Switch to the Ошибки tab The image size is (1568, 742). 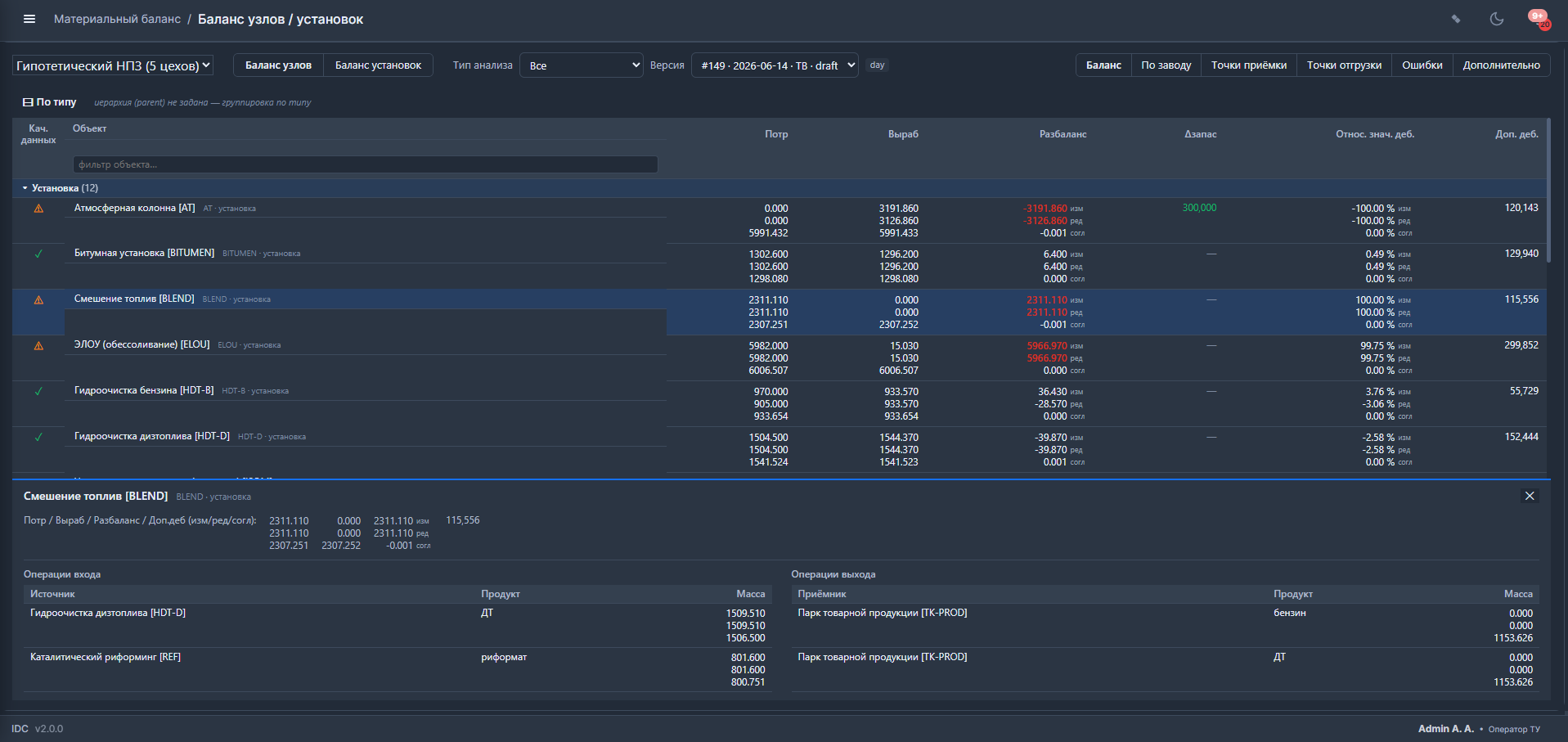(1422, 65)
